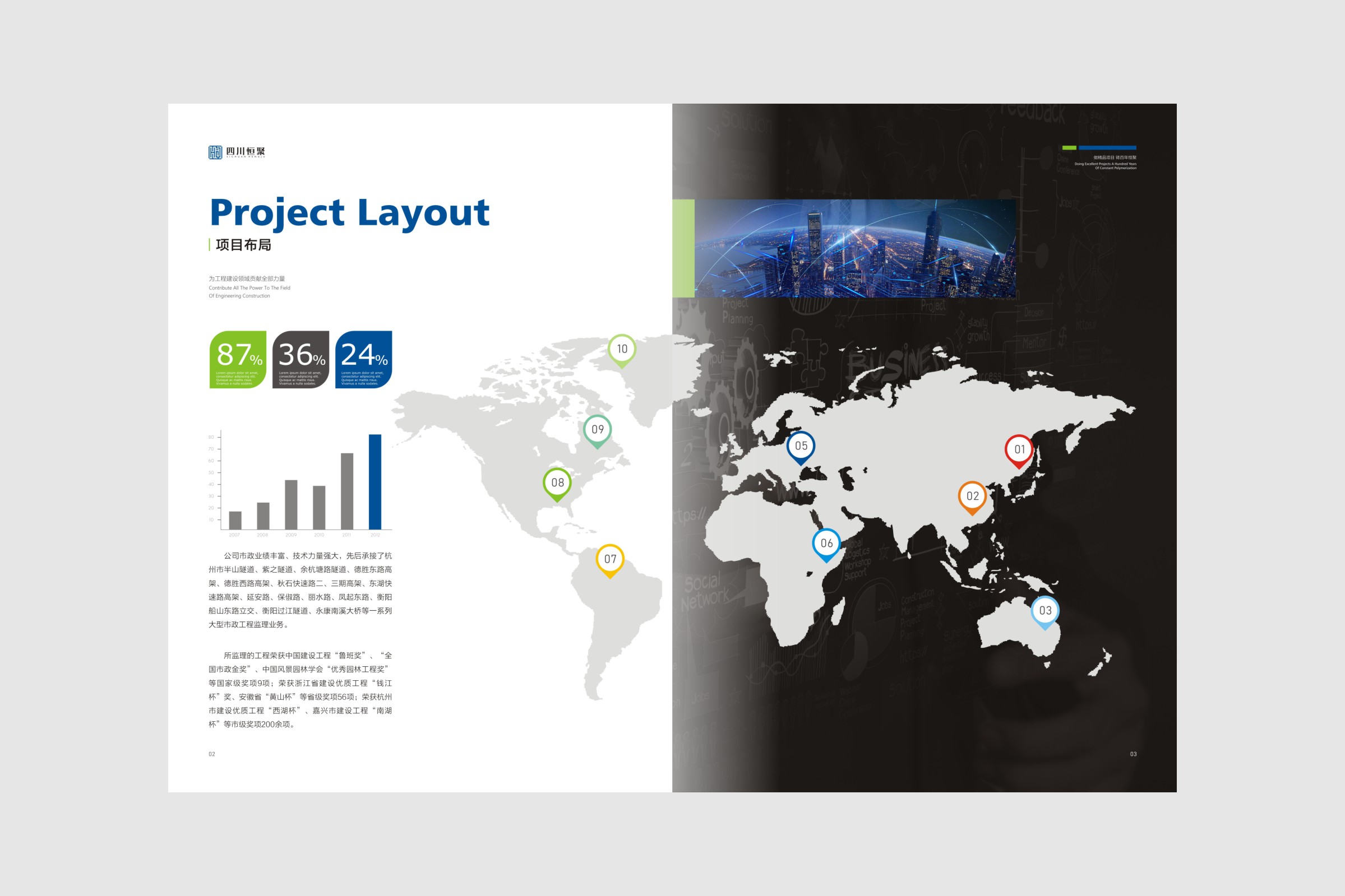Click the Sichuan Hengju company logo
Screen dimensions: 1345x896
(237, 152)
